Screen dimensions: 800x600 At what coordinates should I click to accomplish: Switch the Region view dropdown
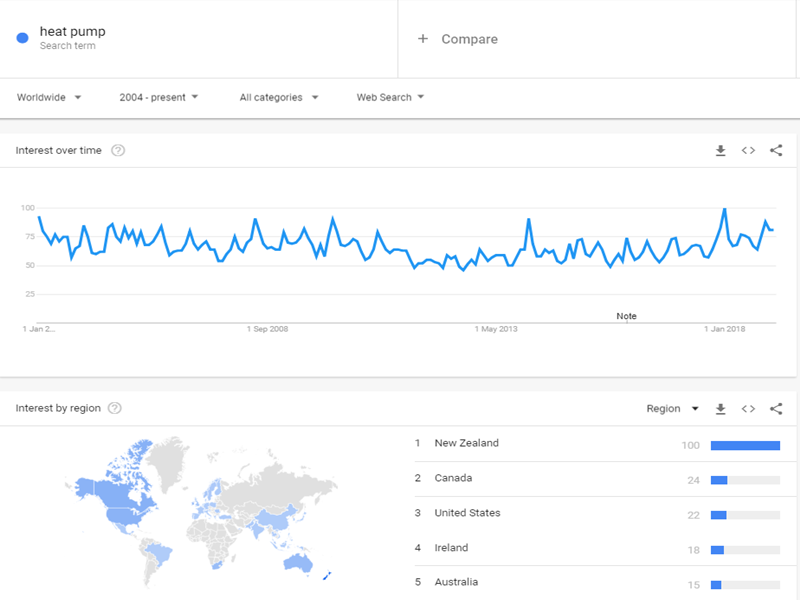[672, 409]
